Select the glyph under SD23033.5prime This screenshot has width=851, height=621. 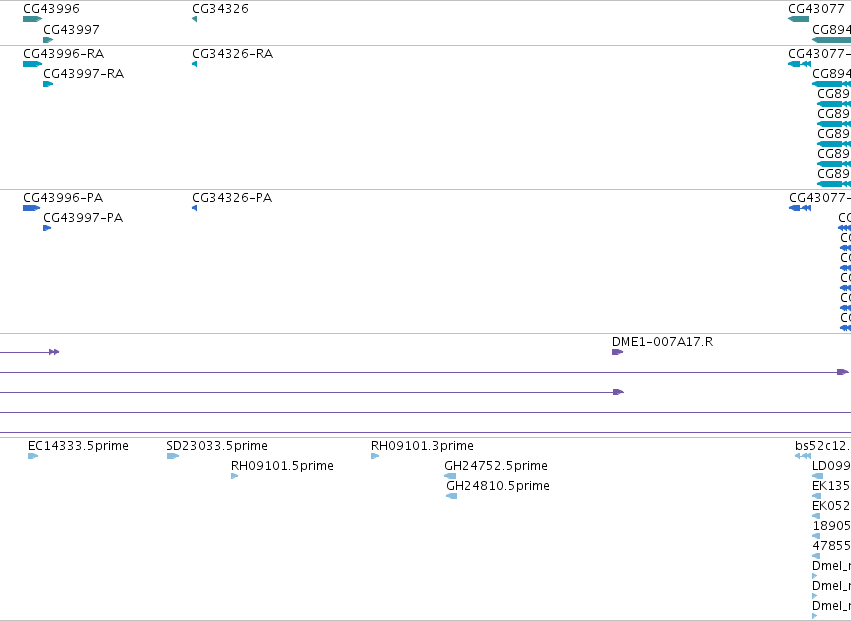tap(173, 456)
